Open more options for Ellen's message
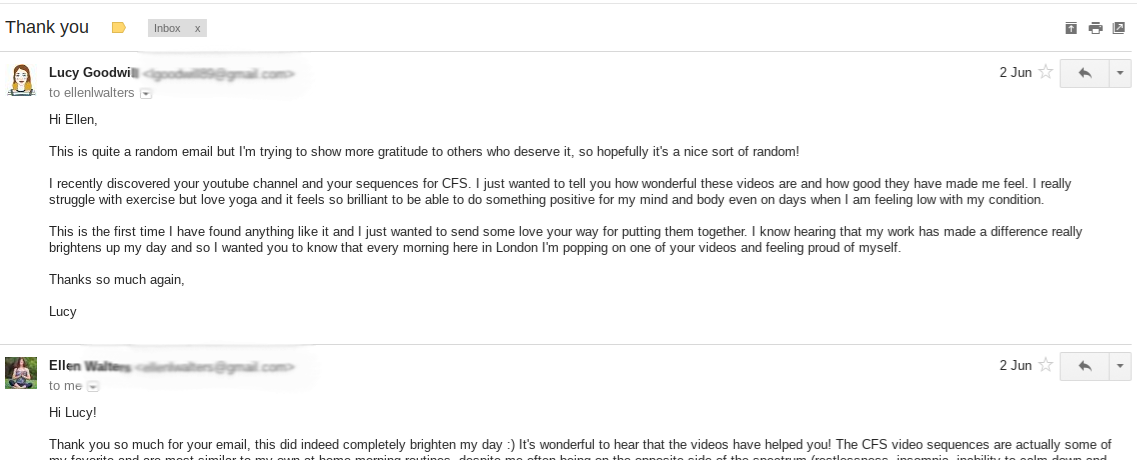Image resolution: width=1137 pixels, height=460 pixels. (1120, 367)
